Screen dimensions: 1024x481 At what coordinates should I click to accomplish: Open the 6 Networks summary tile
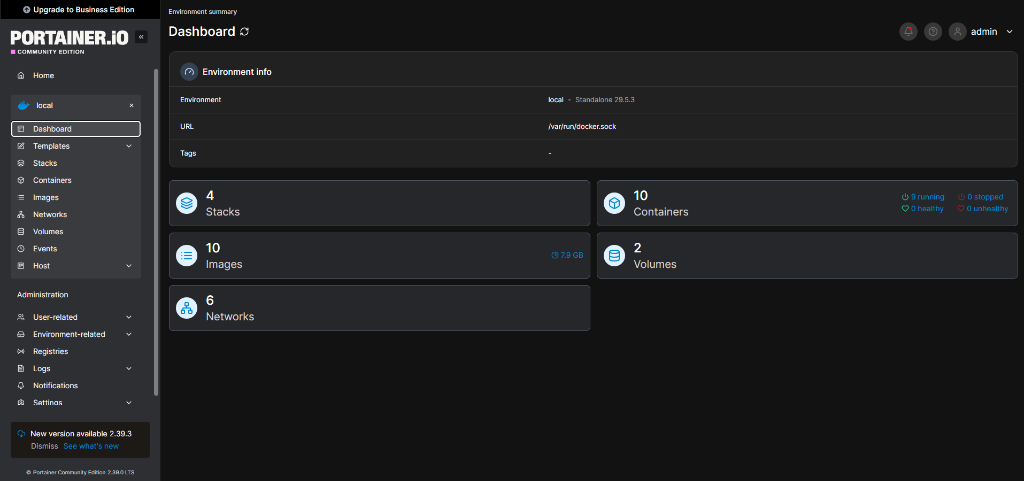pos(379,307)
